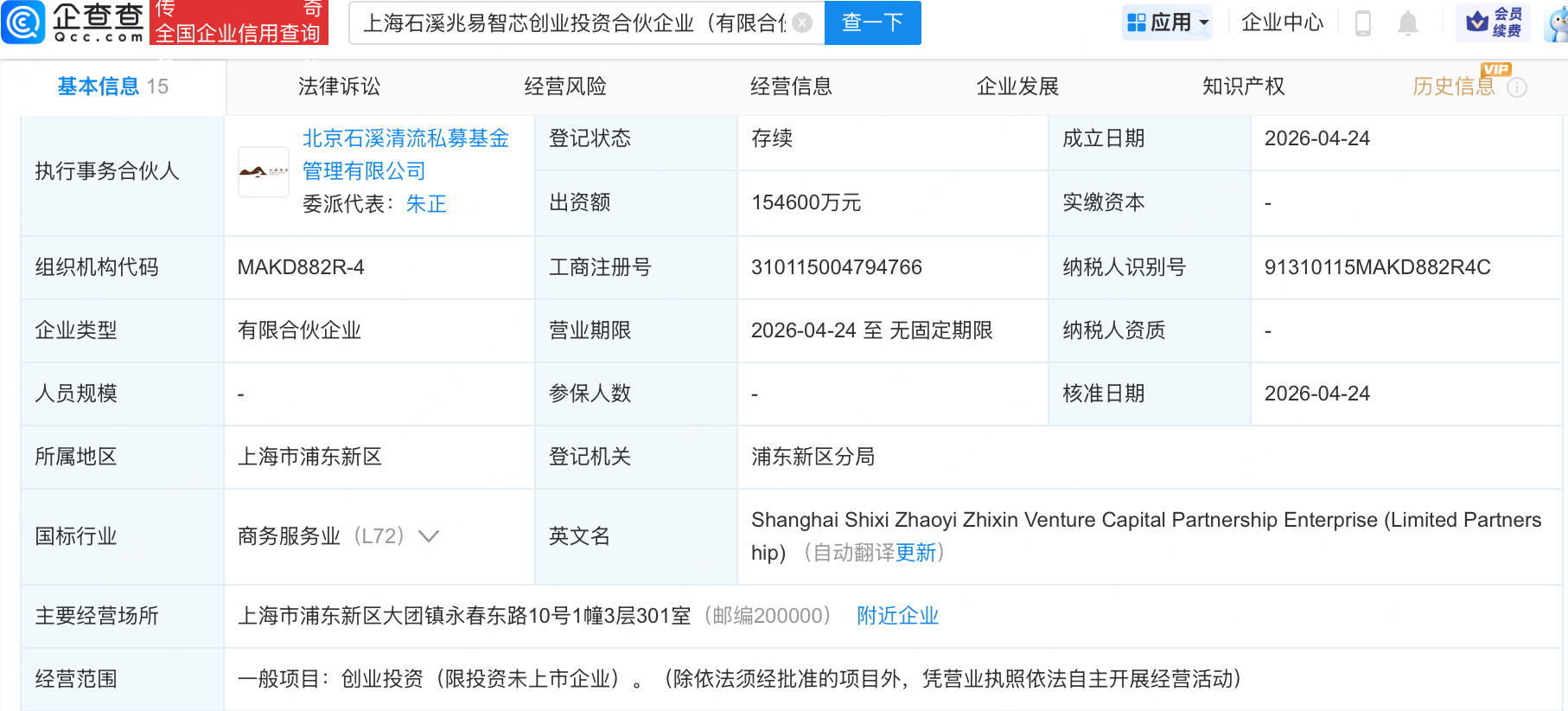
Task: Click the Qcc logo icon
Action: [x=23, y=22]
